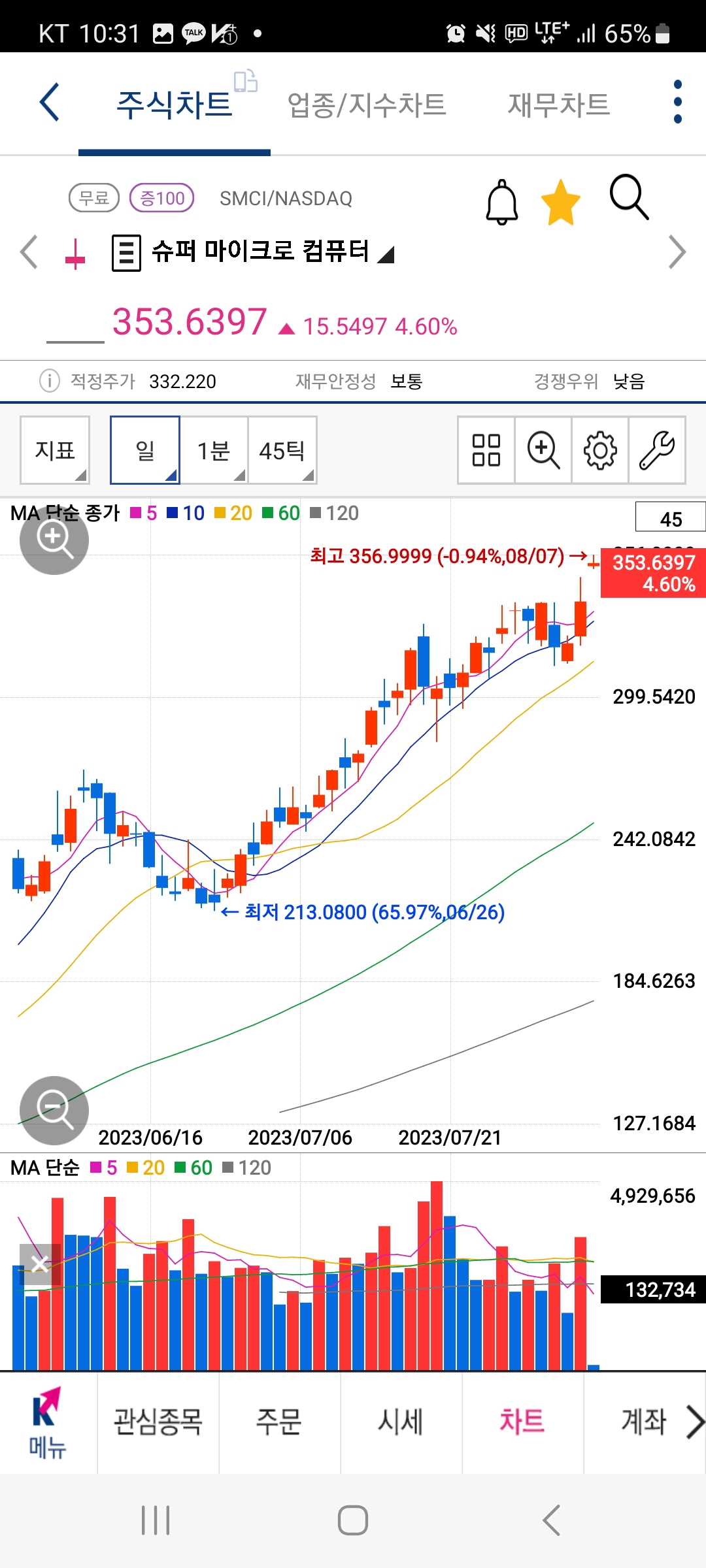The image size is (706, 1568).
Task: Tap the volume MA 5 legend
Action: 104,1168
